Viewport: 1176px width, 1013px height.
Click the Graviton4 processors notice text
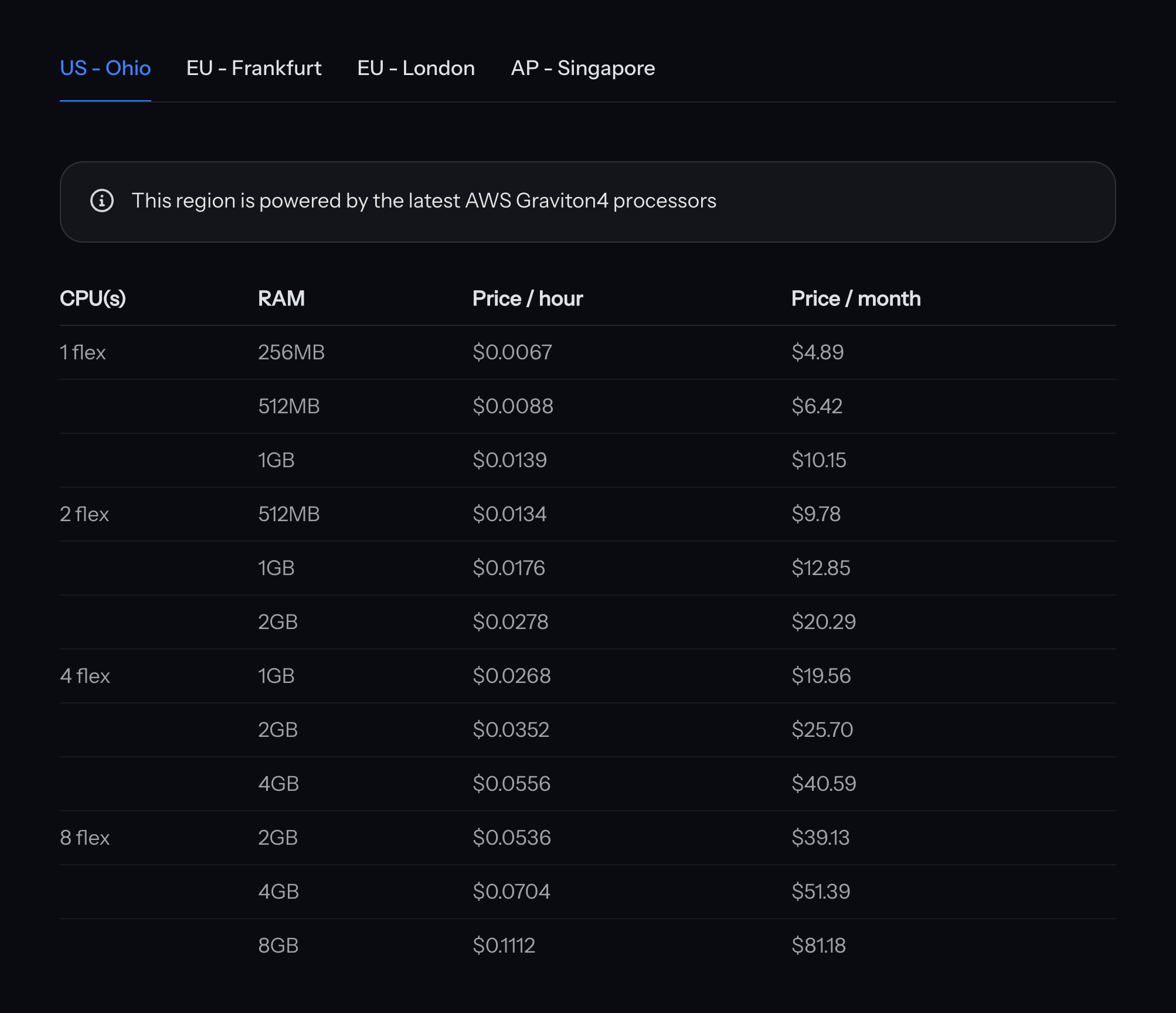(423, 200)
